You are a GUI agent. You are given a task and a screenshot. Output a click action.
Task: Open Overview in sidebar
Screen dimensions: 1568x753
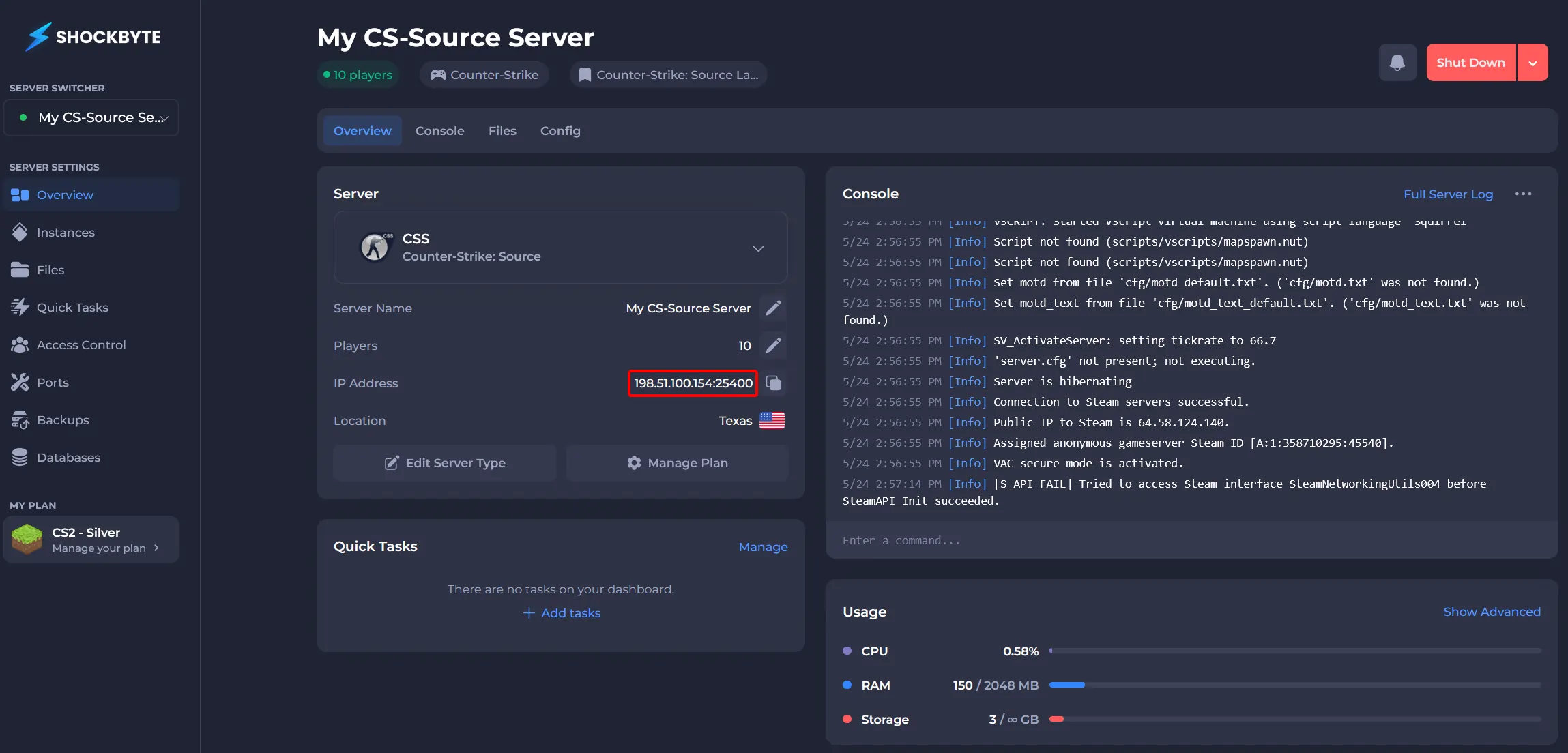(91, 195)
